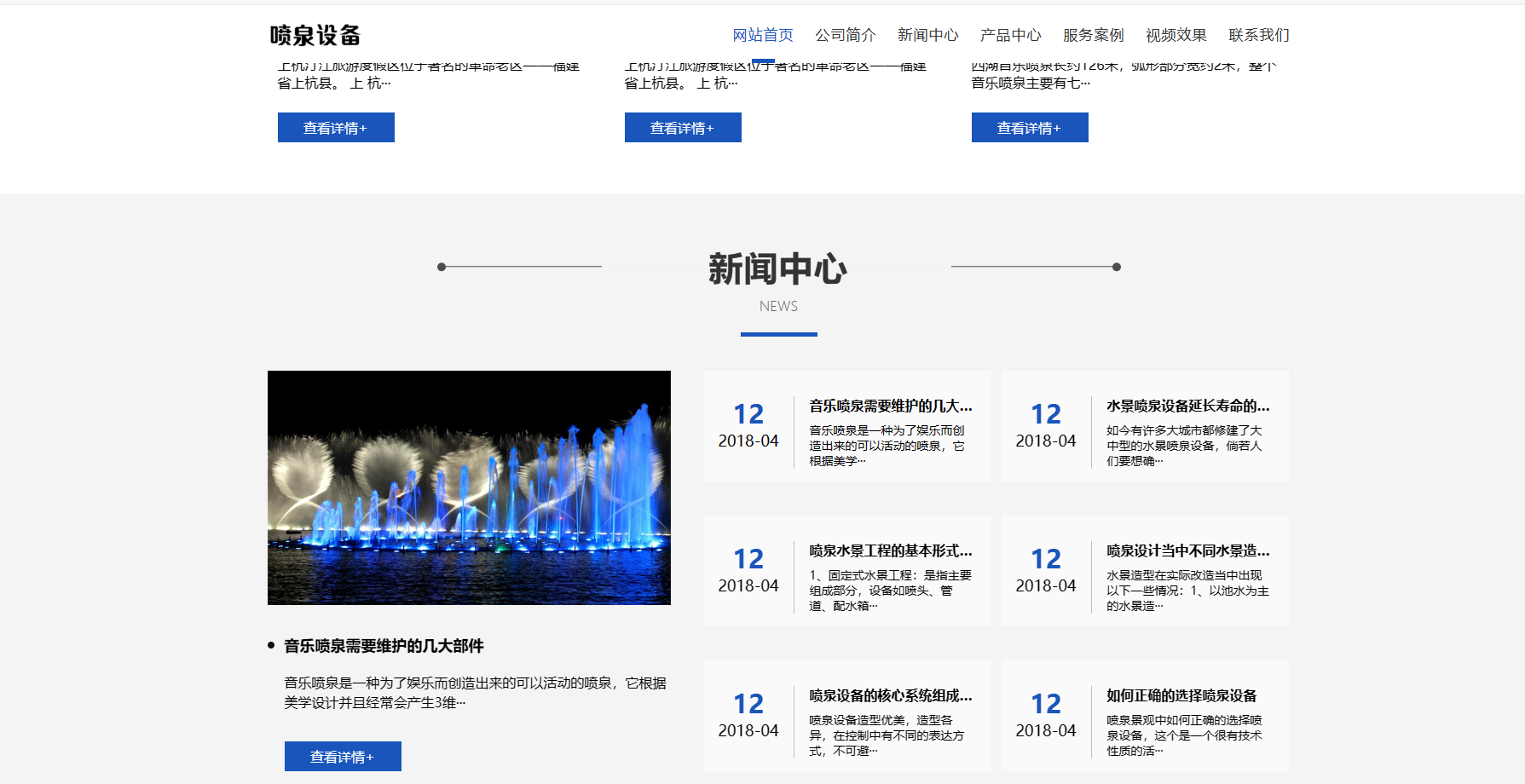Viewport: 1525px width, 784px height.
Task: Open 新闻中心 in the navigation bar
Action: pyautogui.click(x=927, y=35)
